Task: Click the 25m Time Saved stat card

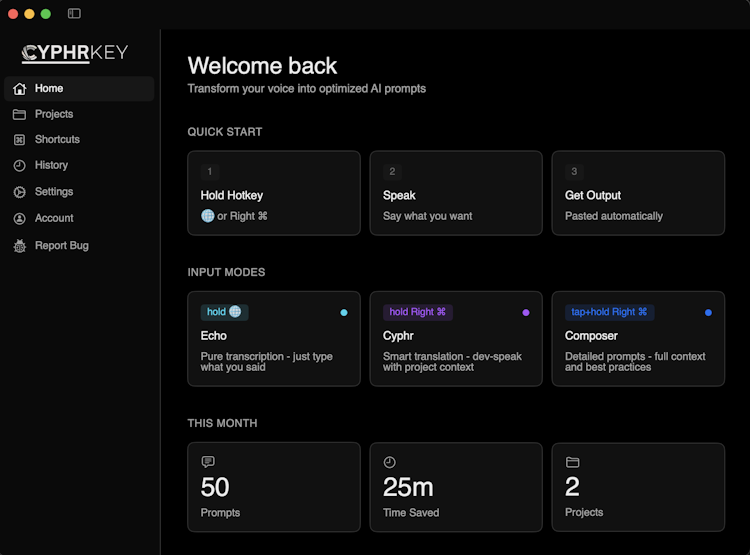Action: (x=456, y=487)
